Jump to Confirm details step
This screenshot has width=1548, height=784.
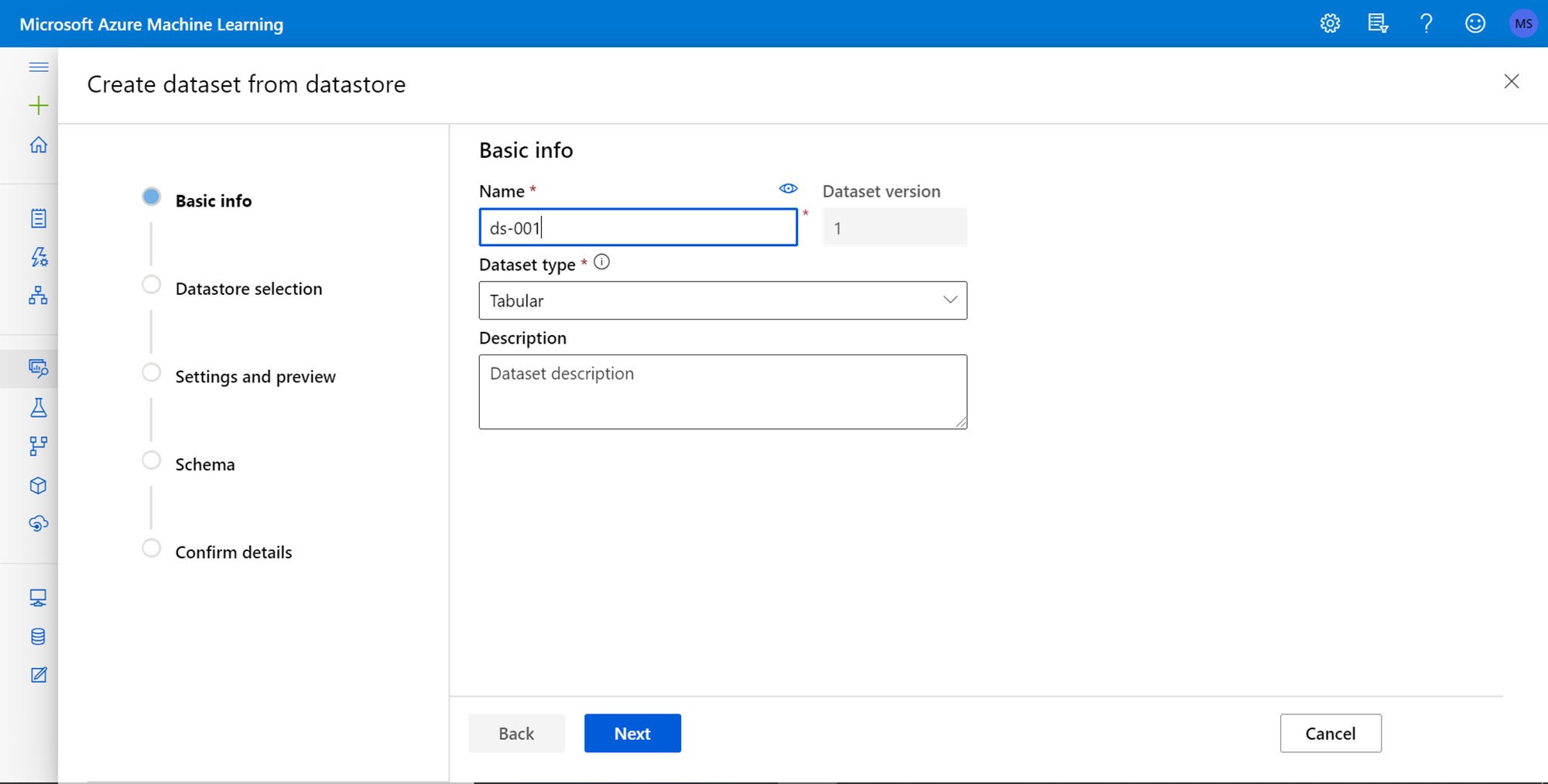click(233, 553)
